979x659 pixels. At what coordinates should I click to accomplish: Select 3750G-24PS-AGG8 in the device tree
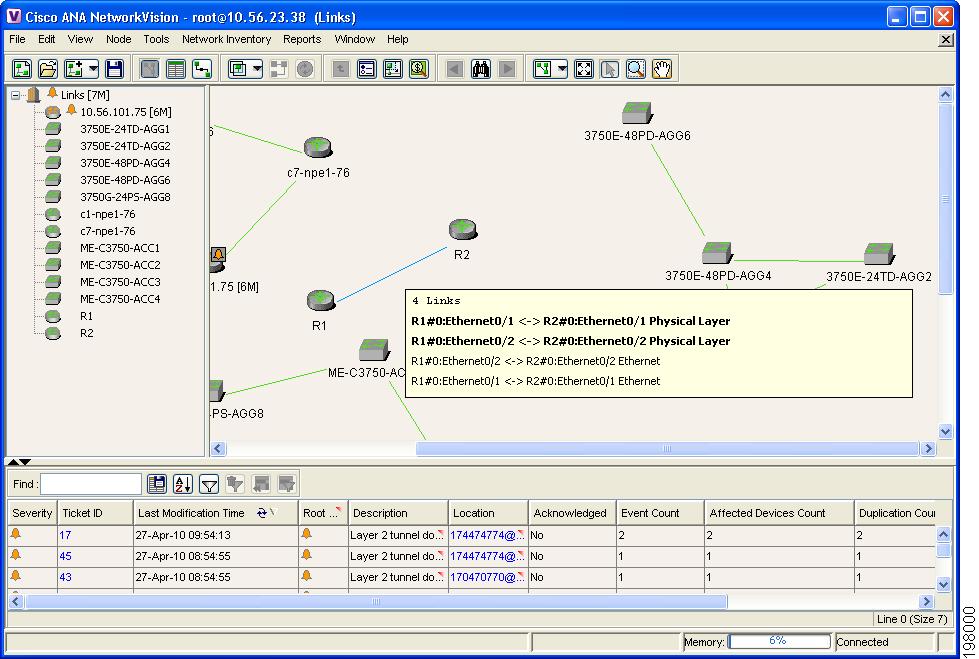click(x=125, y=197)
